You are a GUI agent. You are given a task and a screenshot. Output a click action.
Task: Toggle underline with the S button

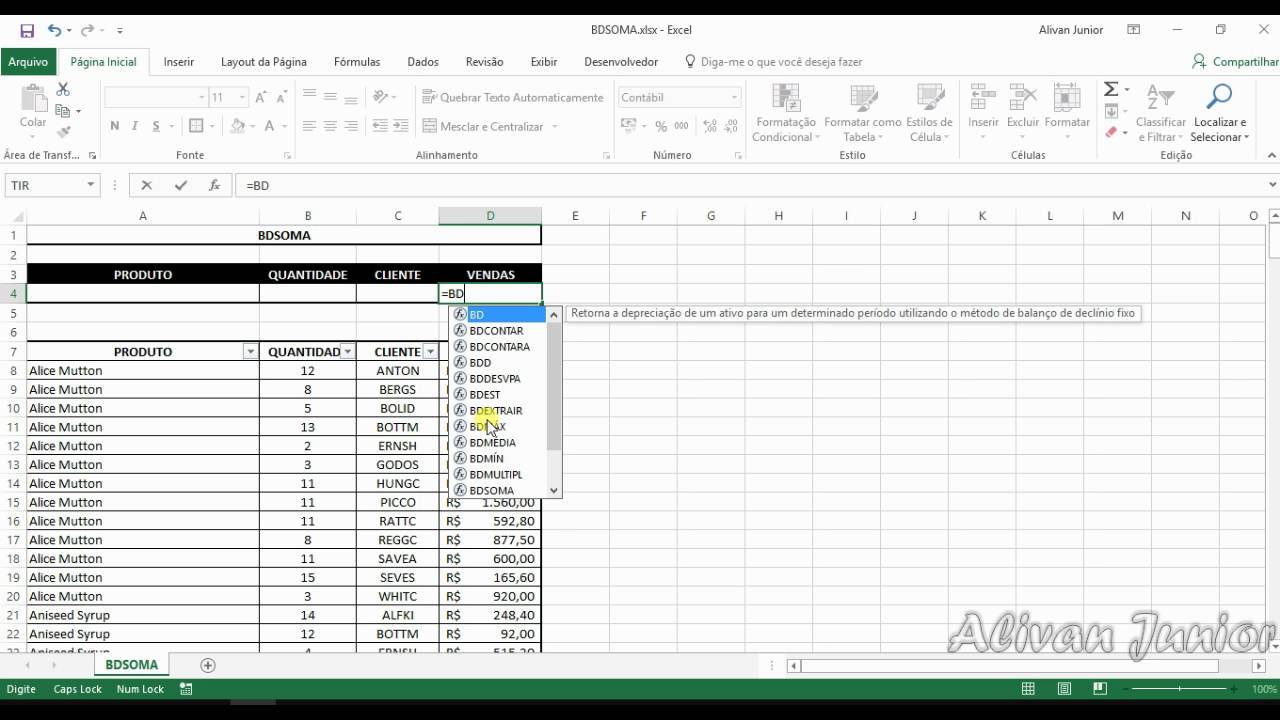(x=156, y=126)
